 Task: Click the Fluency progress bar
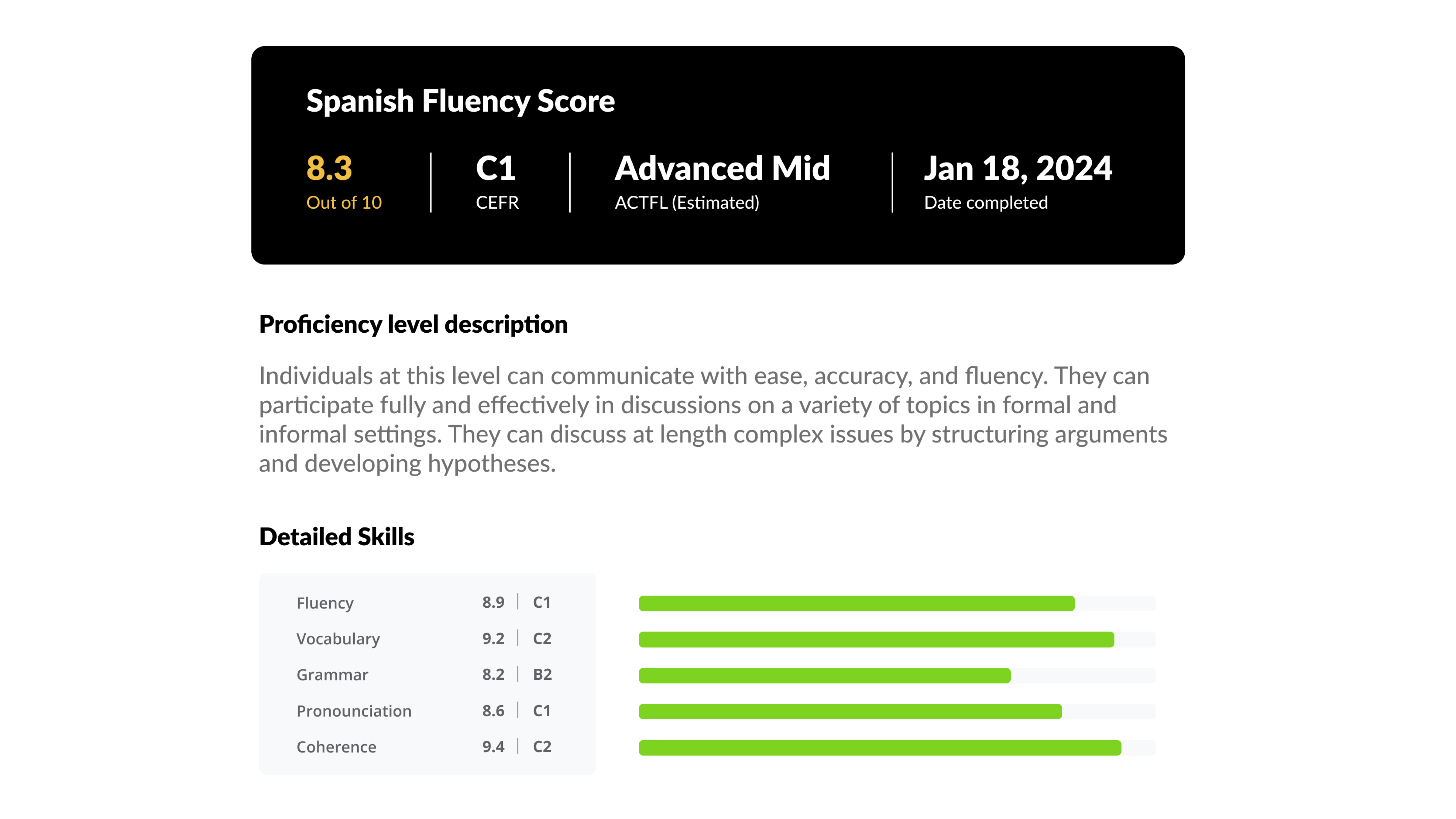point(897,603)
